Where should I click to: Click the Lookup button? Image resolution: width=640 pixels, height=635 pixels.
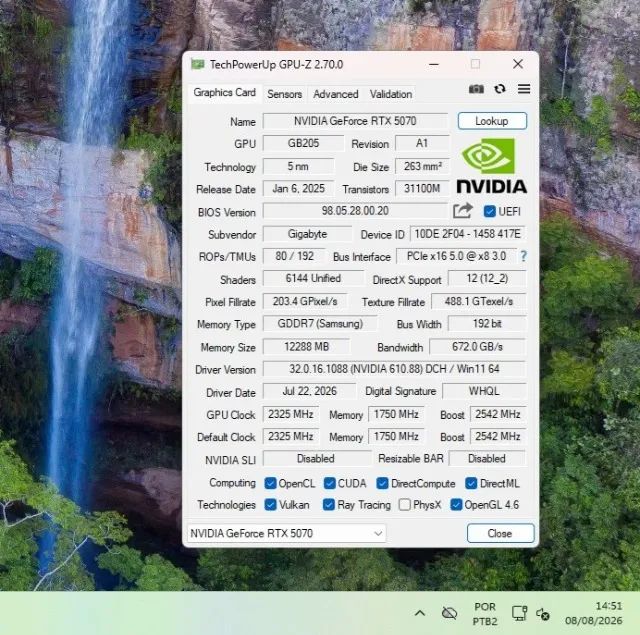click(x=492, y=121)
